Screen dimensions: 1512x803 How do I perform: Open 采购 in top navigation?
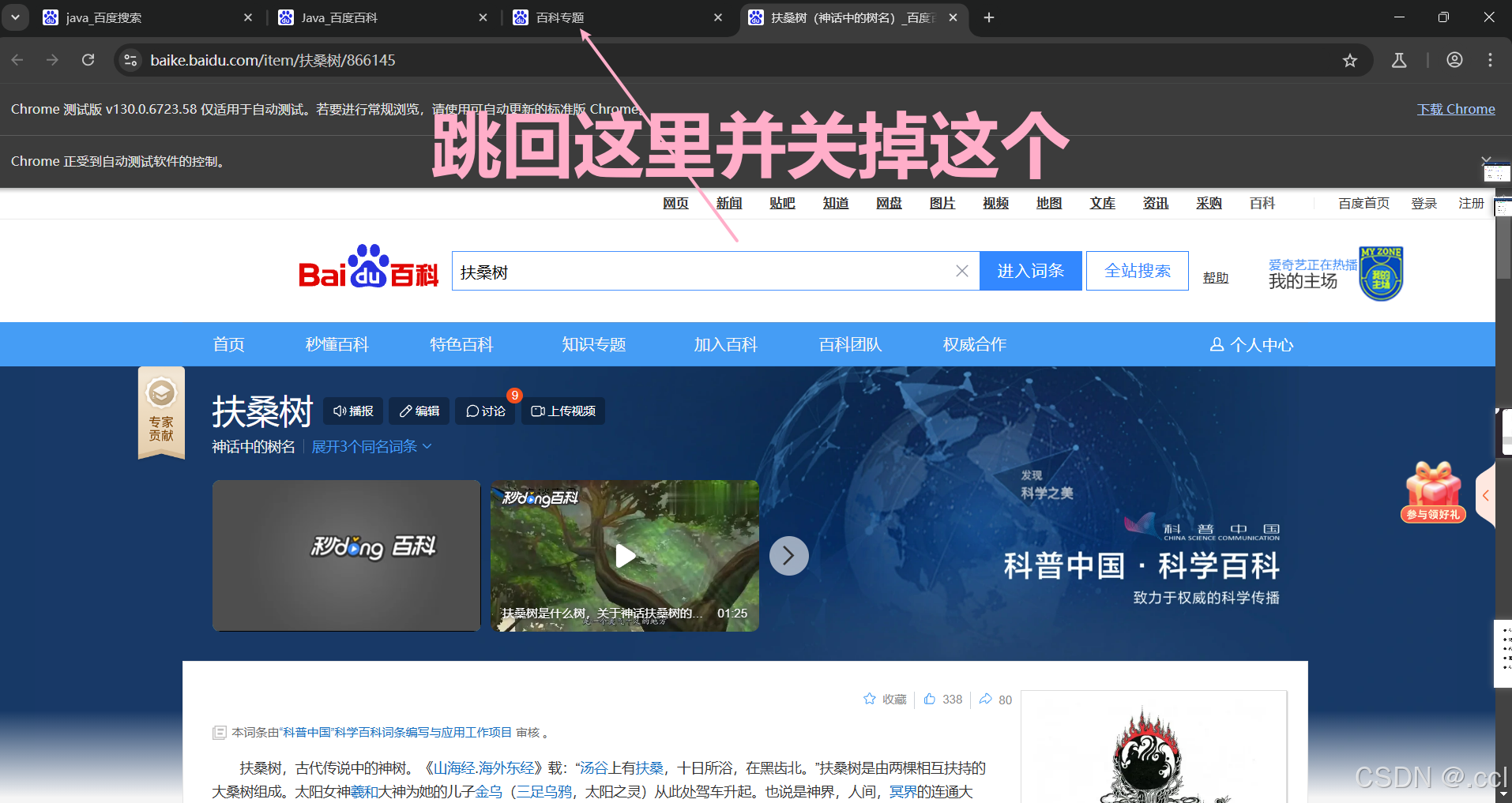[1209, 204]
